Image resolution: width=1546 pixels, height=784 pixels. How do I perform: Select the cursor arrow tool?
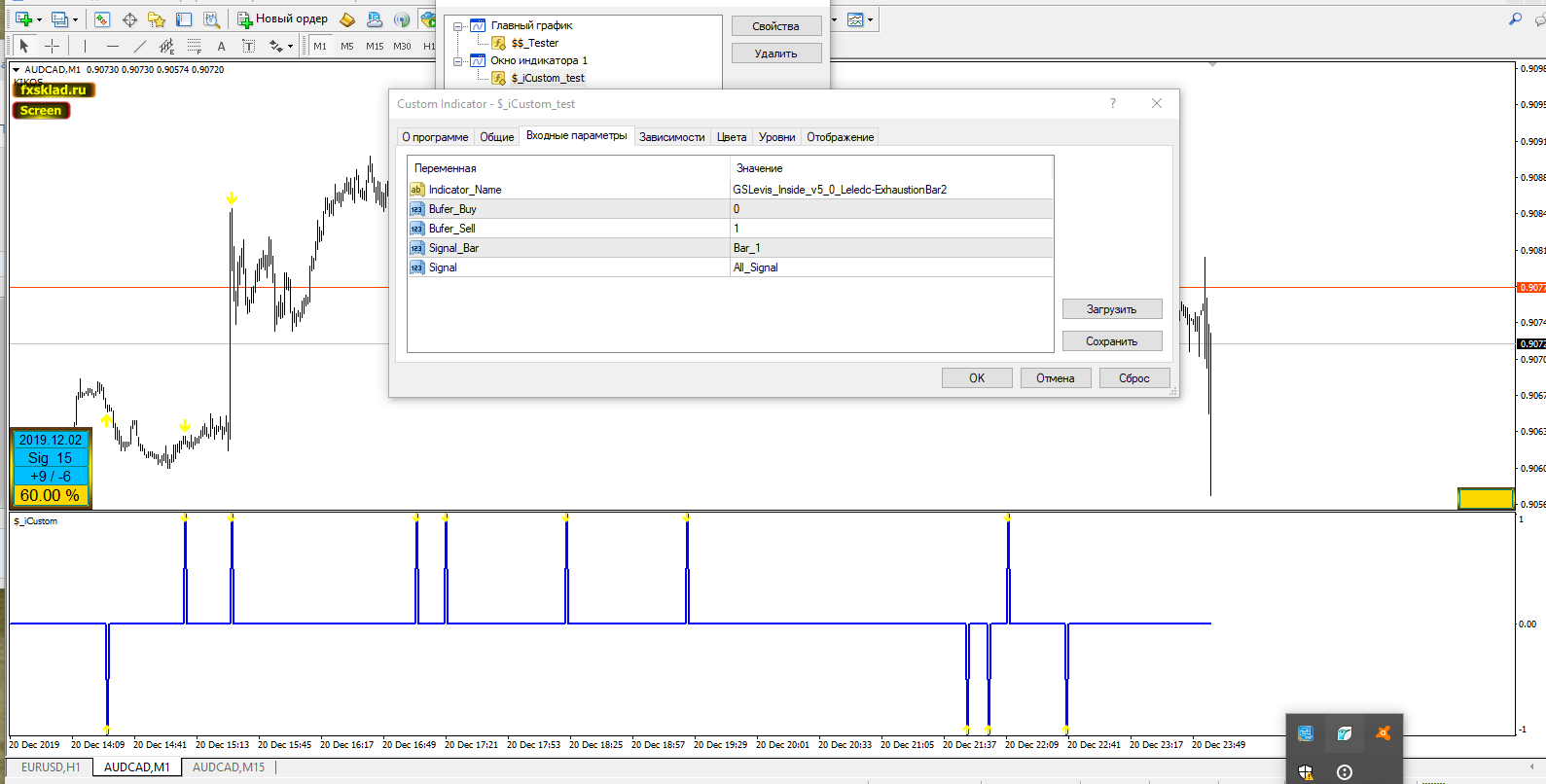coord(24,46)
